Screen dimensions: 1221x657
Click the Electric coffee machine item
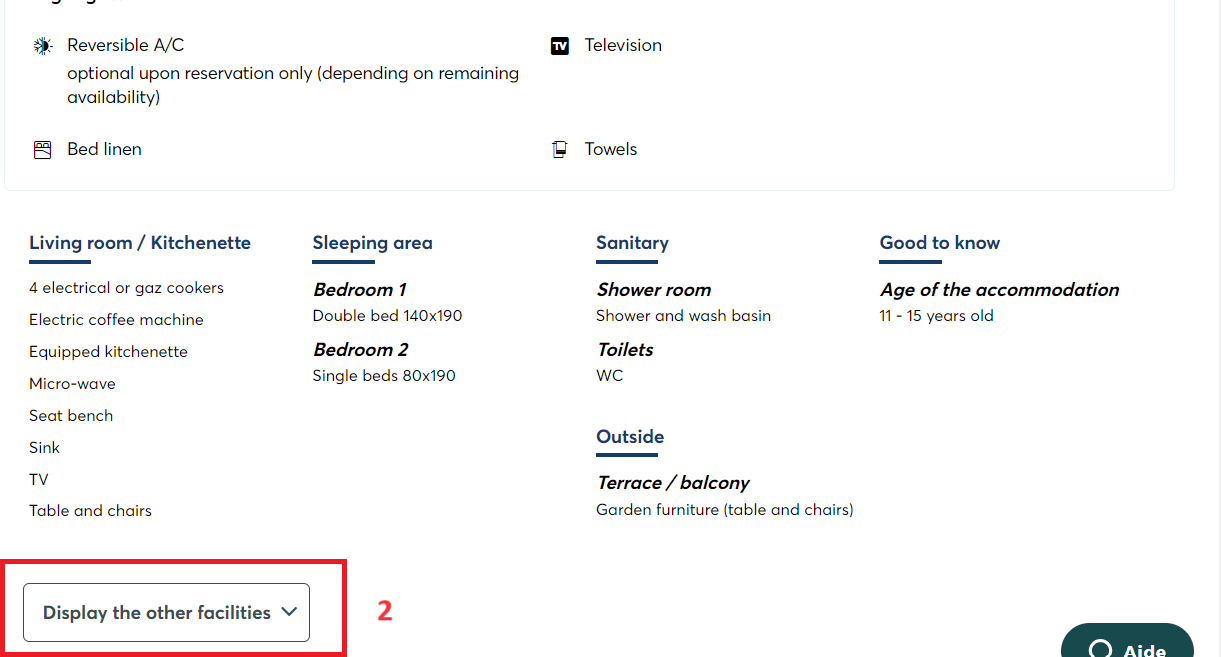(x=116, y=320)
